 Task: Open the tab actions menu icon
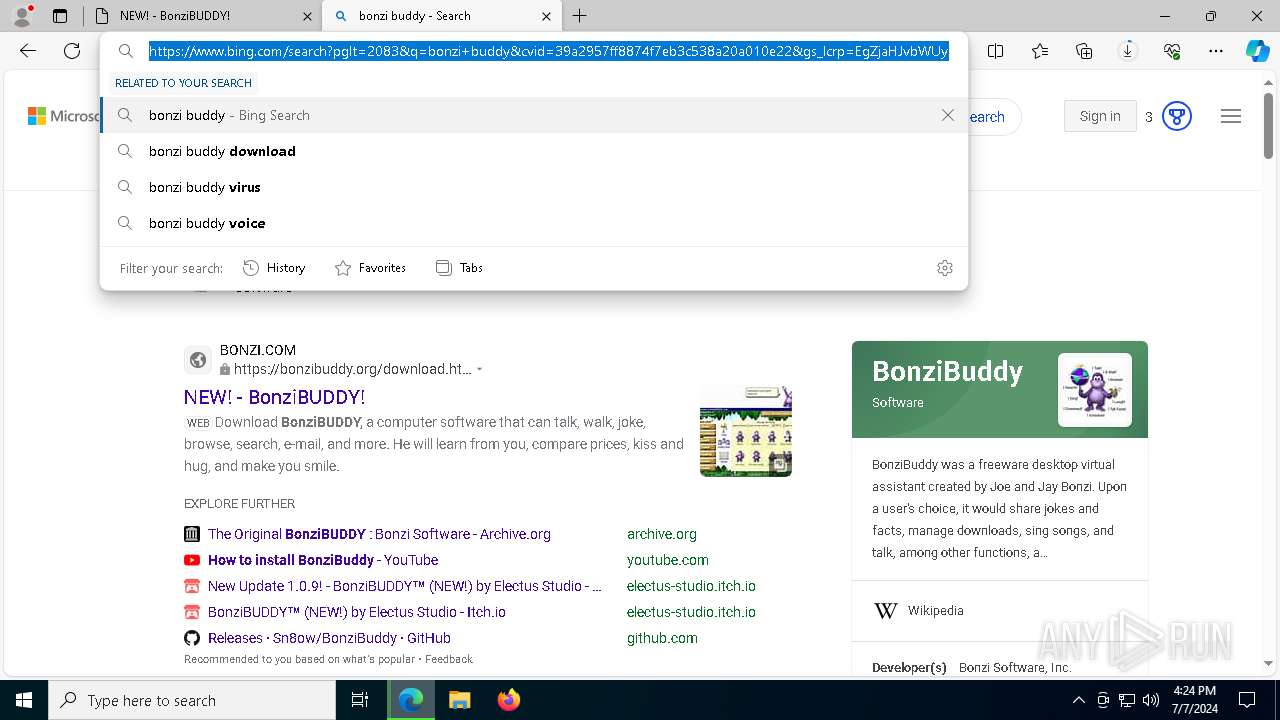60,16
